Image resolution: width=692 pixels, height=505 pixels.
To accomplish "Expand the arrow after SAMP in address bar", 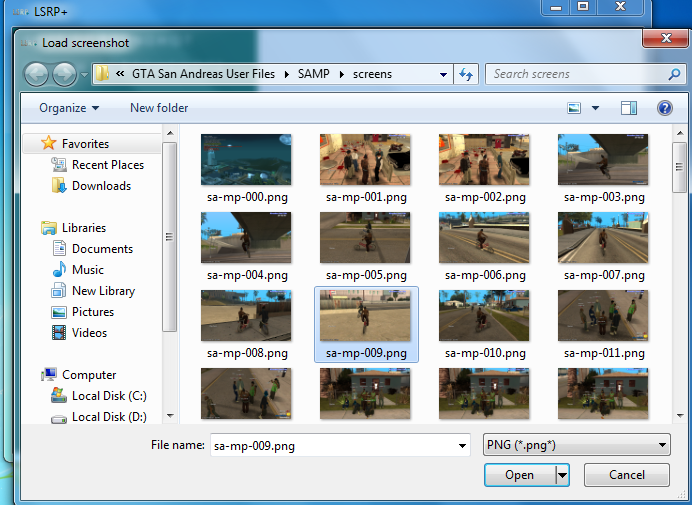I will [342, 74].
